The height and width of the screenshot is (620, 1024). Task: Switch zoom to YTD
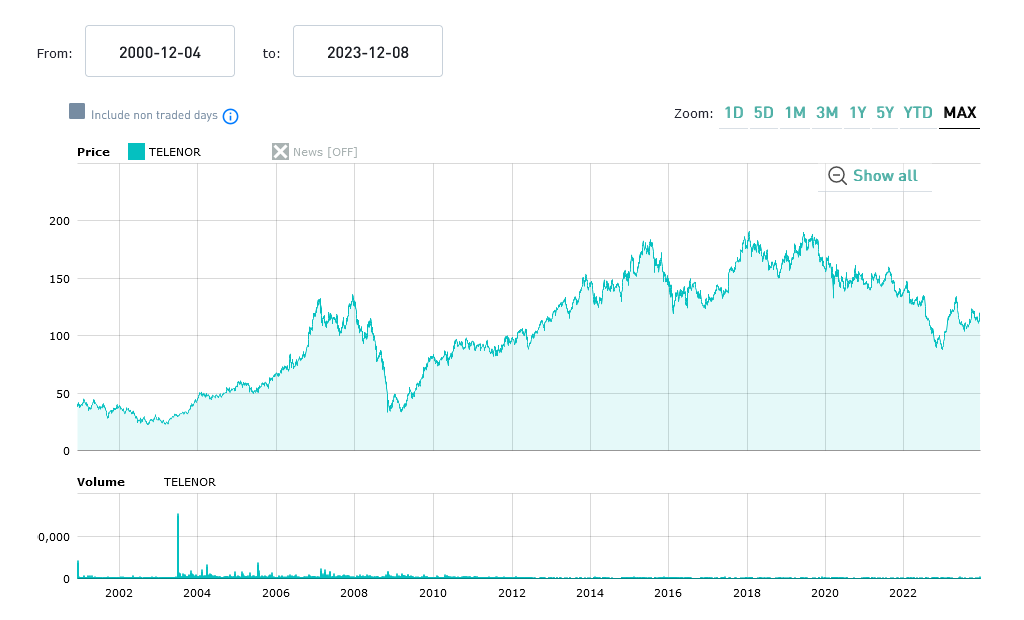click(918, 113)
